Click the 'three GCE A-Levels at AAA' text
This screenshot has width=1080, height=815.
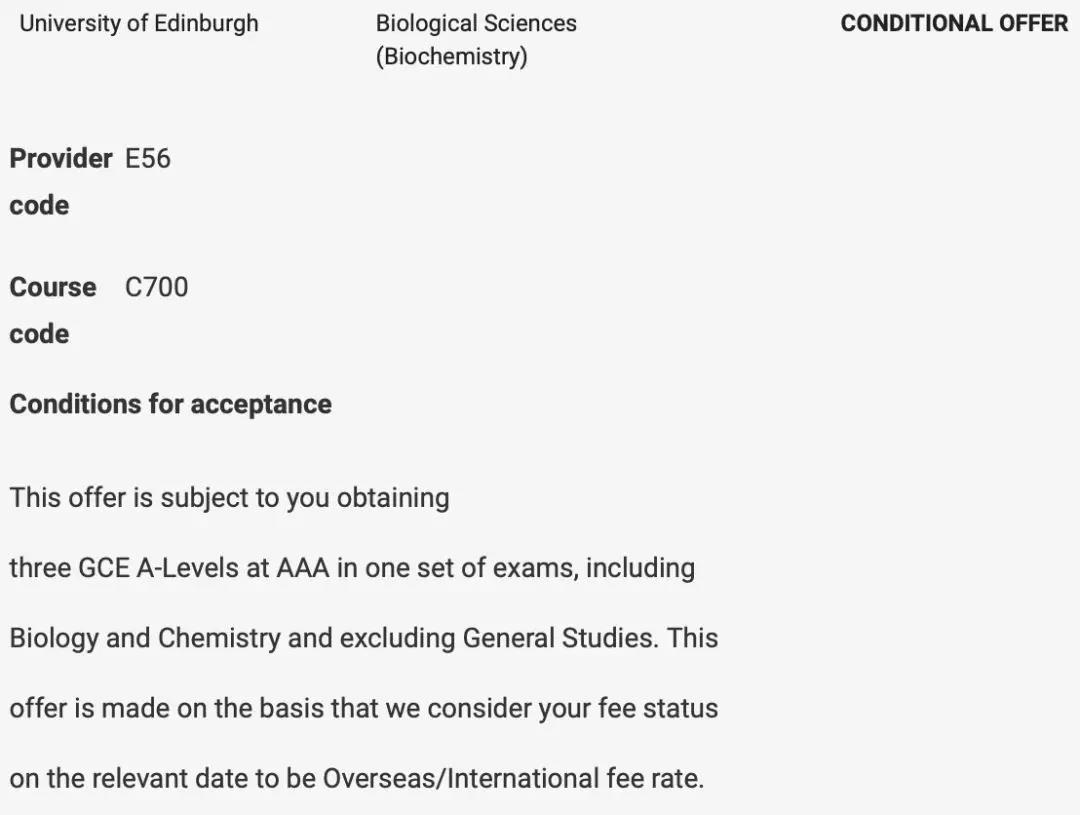pyautogui.click(x=170, y=568)
